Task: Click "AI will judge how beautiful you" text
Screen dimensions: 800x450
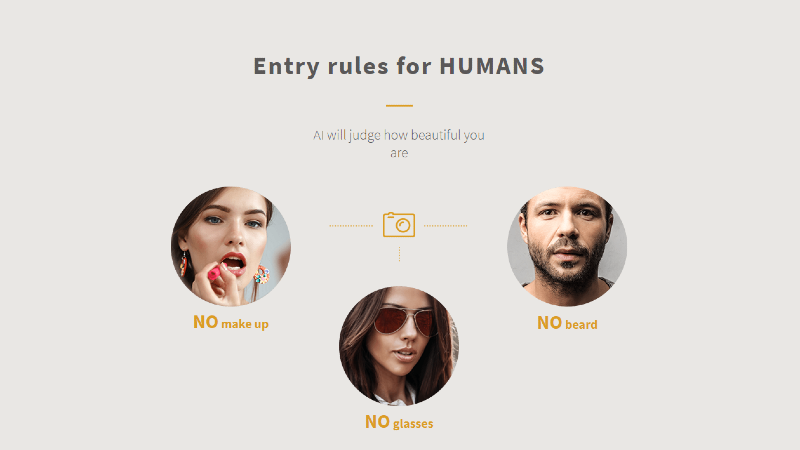Action: 399,135
